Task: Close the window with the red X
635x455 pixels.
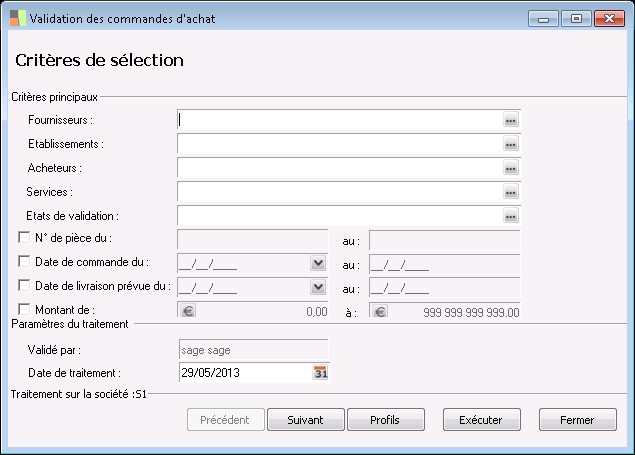Action: (x=609, y=19)
